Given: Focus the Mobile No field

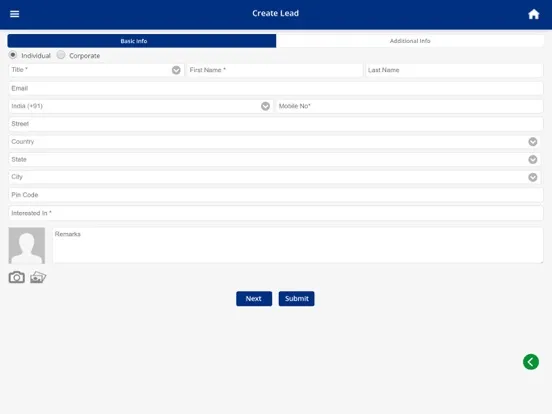Looking at the screenshot, I should pyautogui.click(x=409, y=106).
